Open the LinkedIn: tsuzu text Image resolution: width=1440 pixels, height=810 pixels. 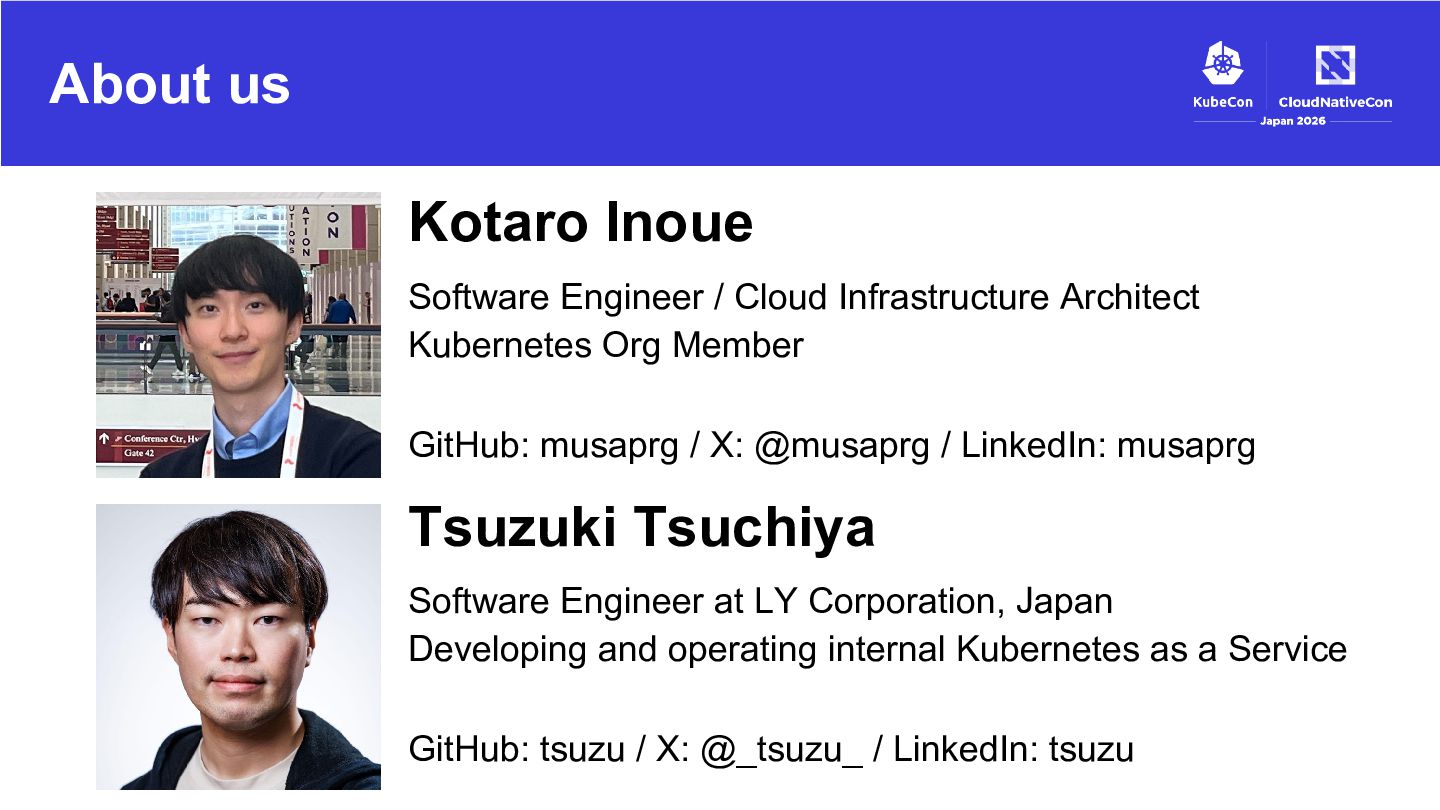click(1013, 749)
